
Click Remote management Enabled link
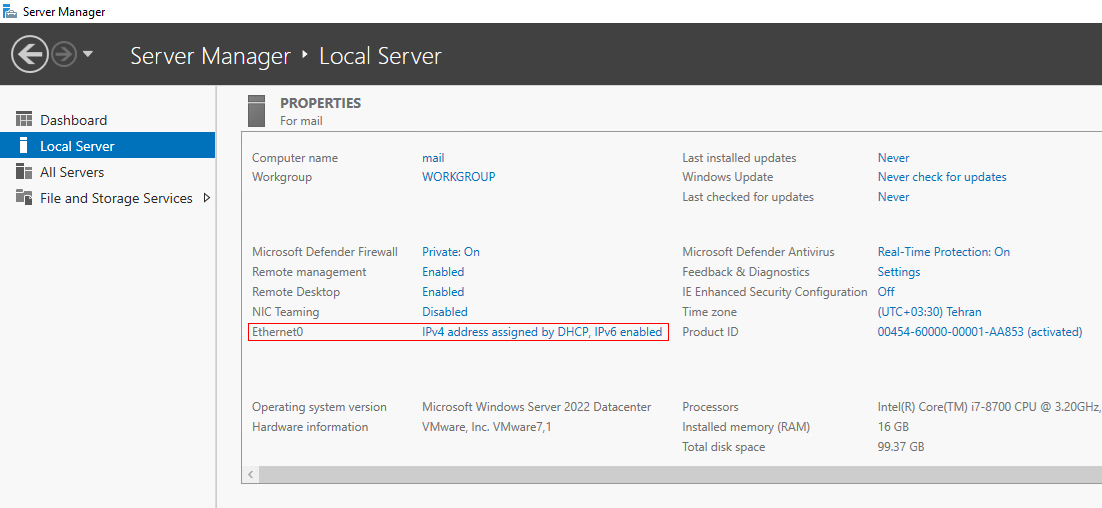tap(443, 272)
